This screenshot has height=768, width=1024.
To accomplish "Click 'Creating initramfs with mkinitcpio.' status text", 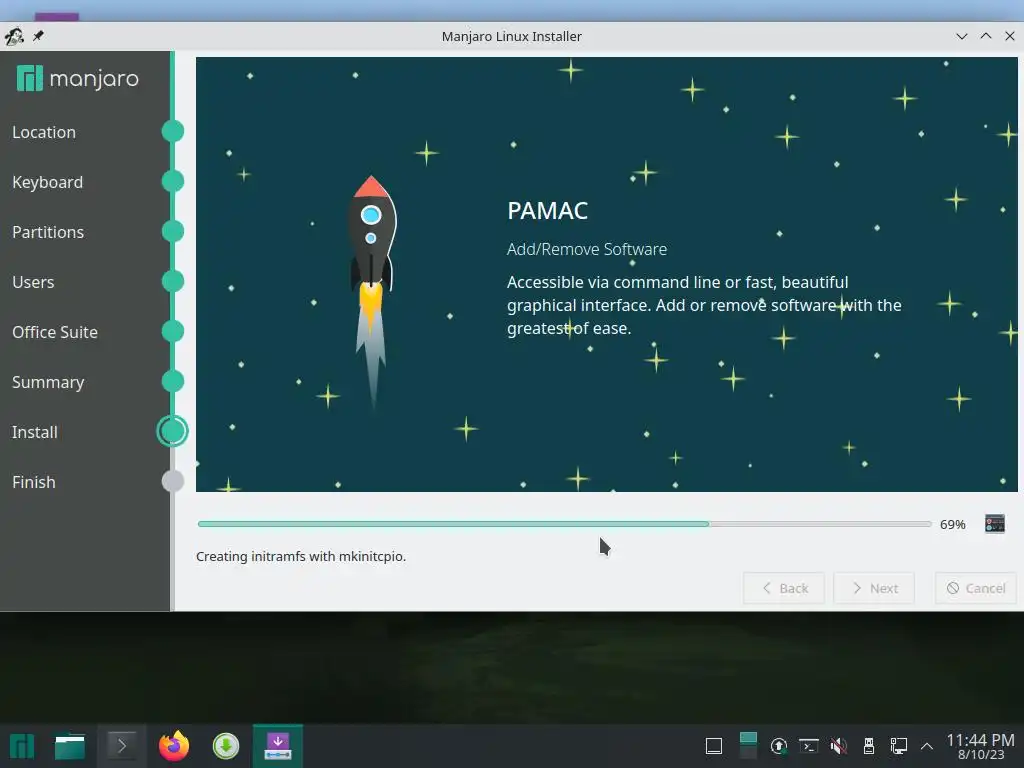I will click(301, 556).
